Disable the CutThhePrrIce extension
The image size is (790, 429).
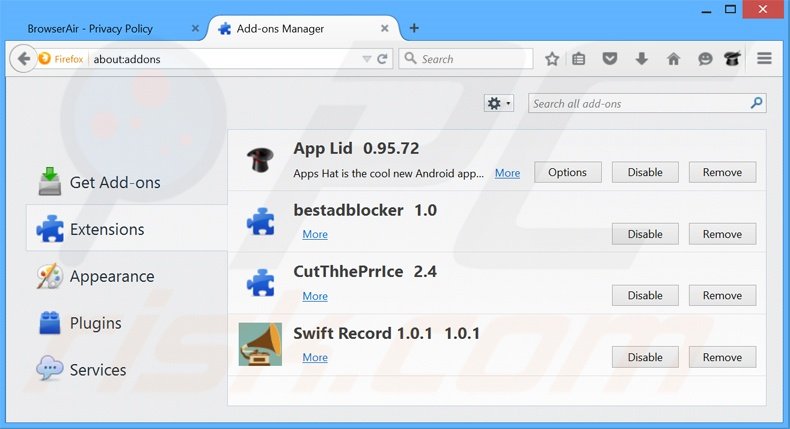click(645, 295)
